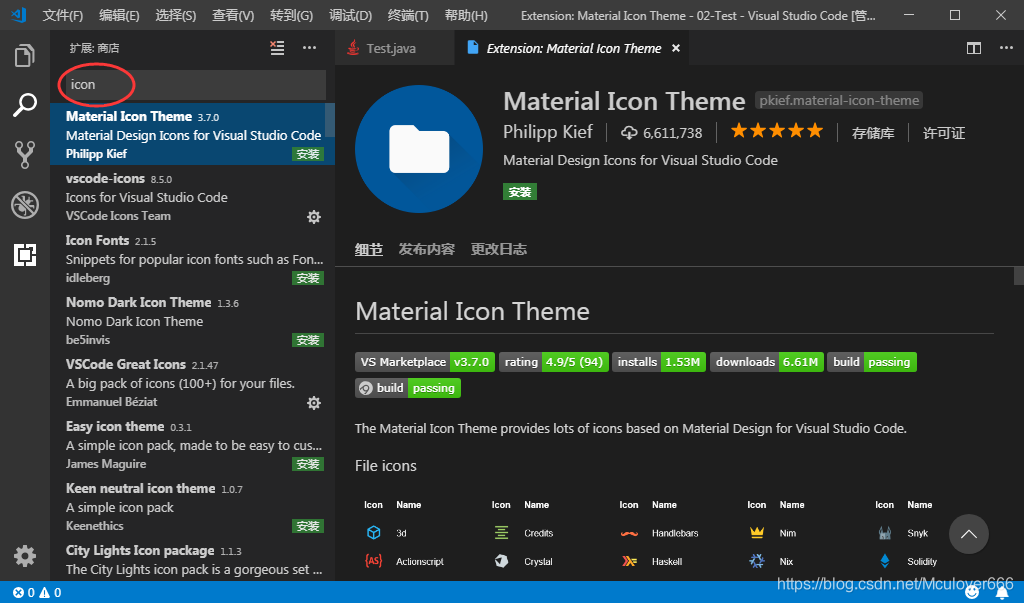Open the 转到(G) menu
Screen dimensions: 1024x603
click(x=291, y=15)
